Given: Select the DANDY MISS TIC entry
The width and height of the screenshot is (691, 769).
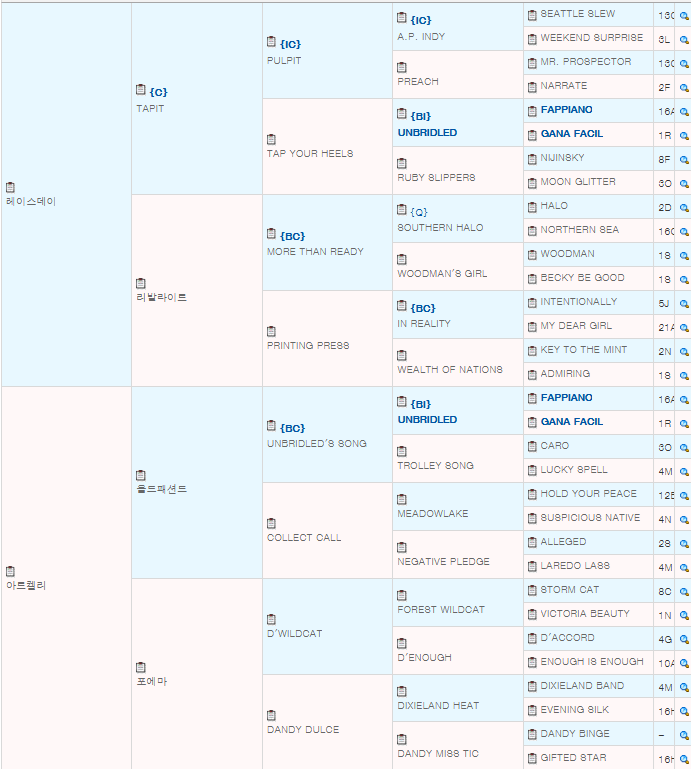Looking at the screenshot, I should pyautogui.click(x=438, y=754).
